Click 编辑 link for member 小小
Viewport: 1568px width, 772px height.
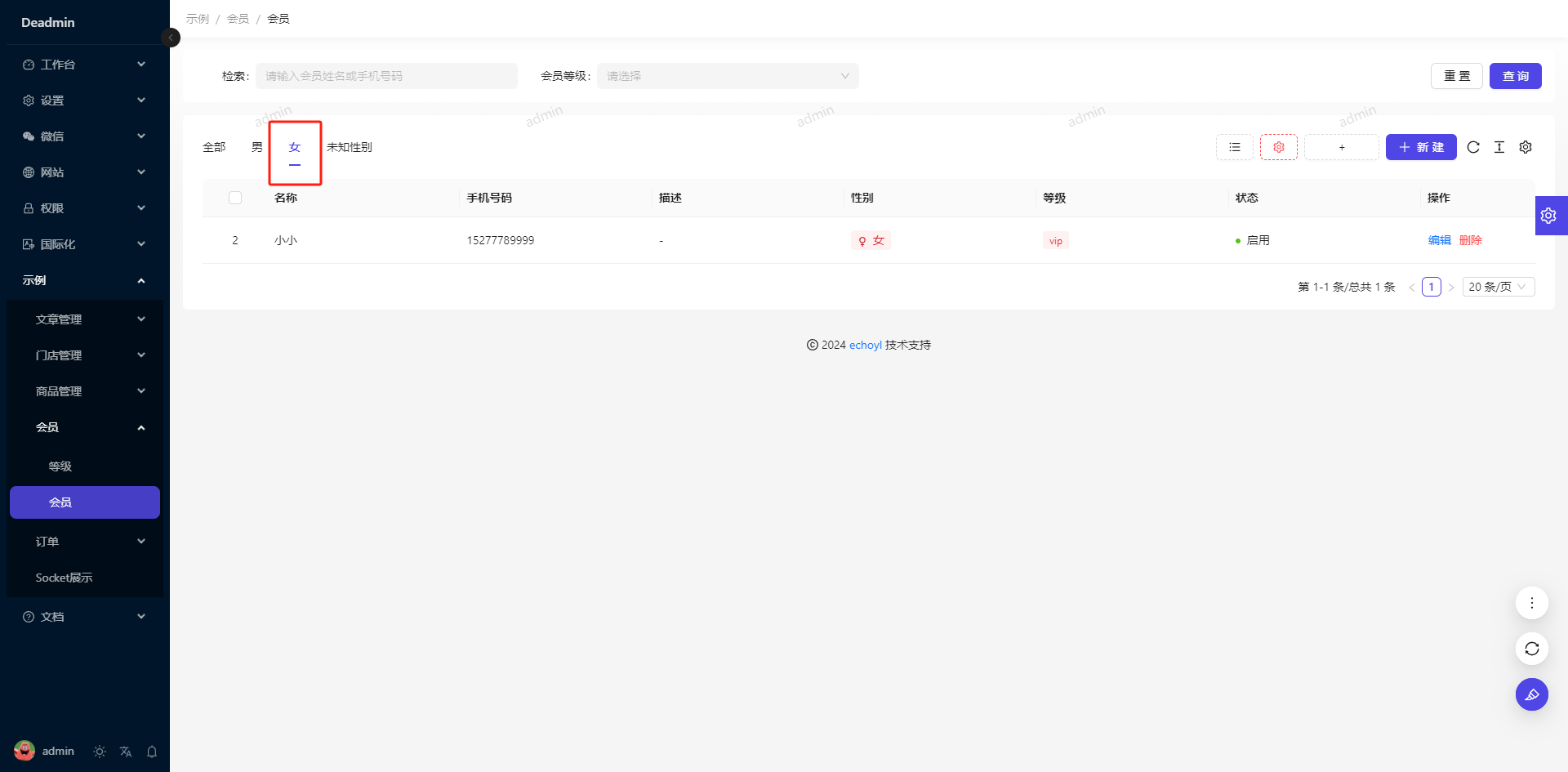(x=1439, y=240)
